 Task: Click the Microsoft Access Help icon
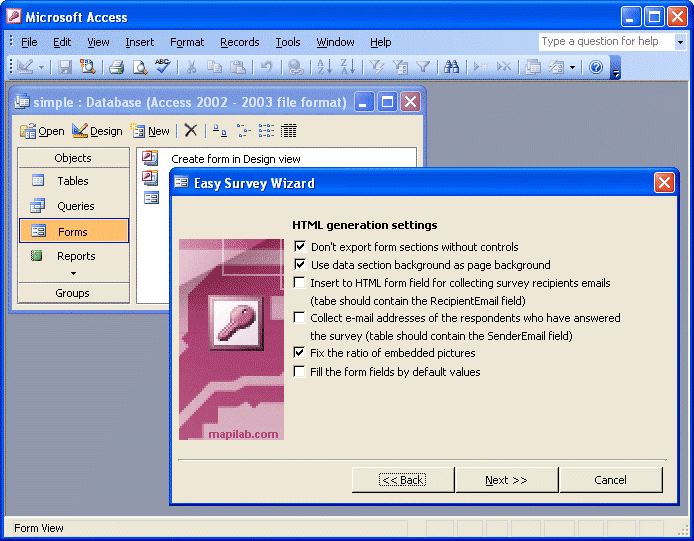596,67
